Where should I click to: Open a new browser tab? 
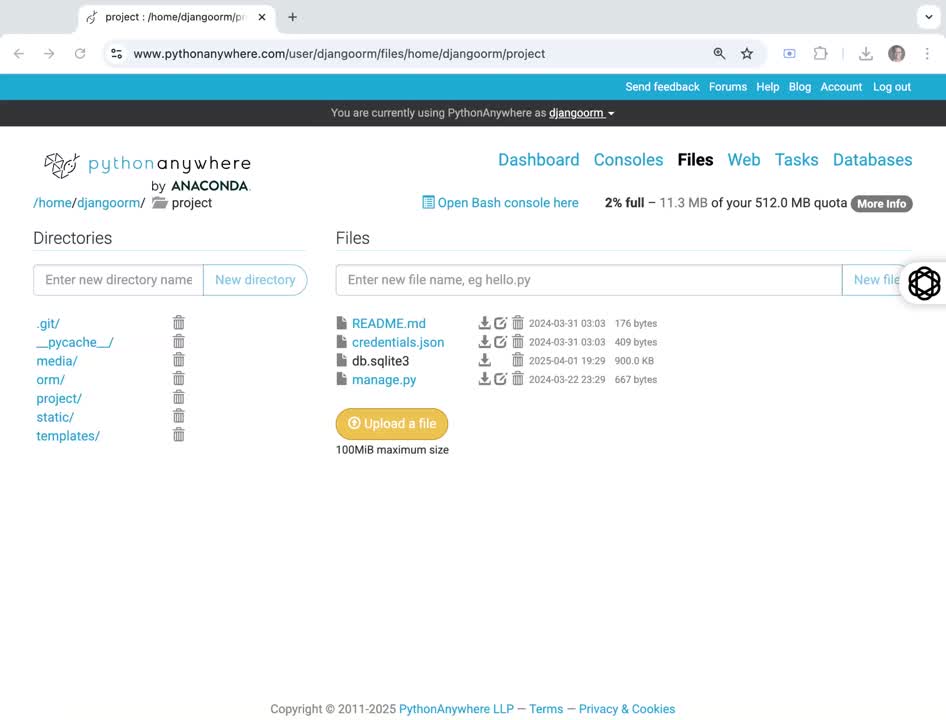[293, 17]
